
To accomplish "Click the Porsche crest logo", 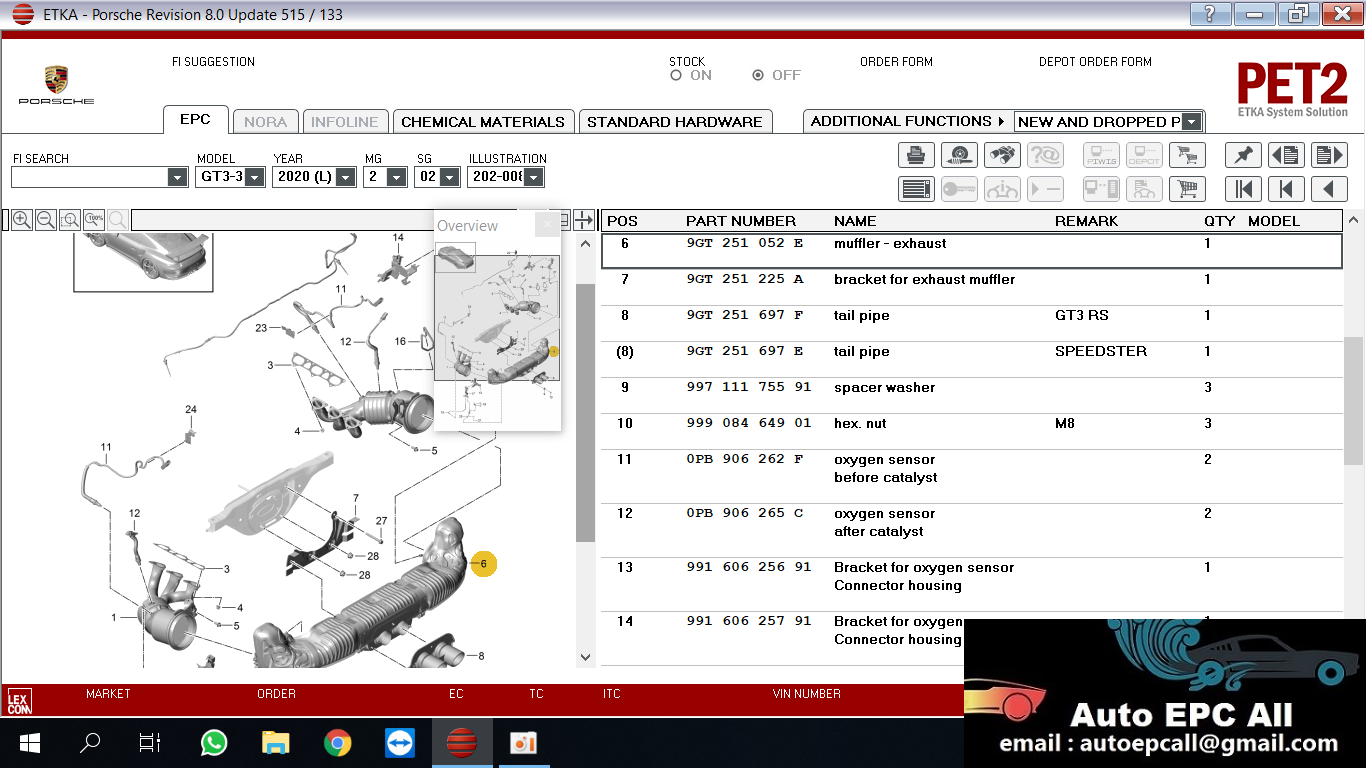I will [56, 81].
